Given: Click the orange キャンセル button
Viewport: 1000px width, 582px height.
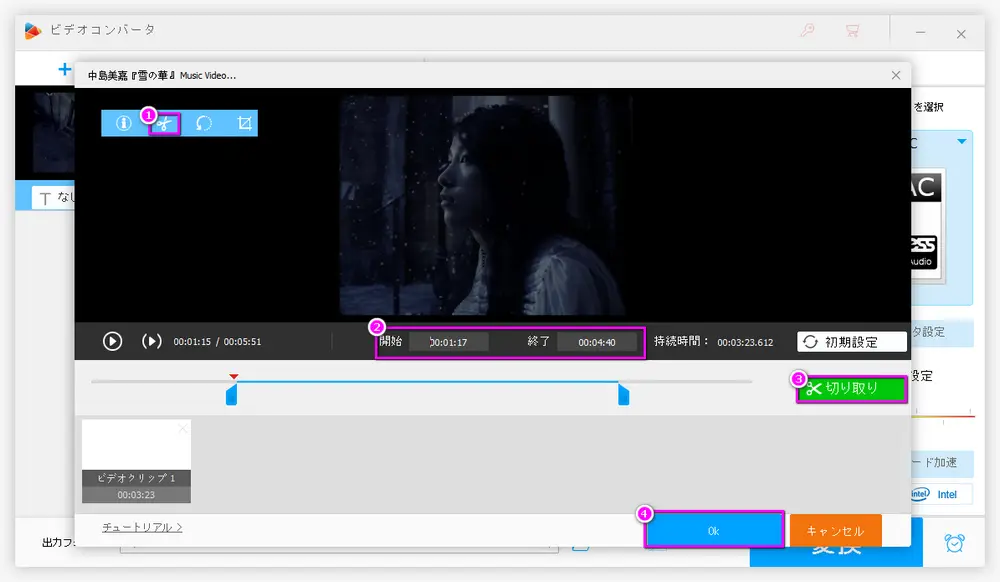Looking at the screenshot, I should (835, 531).
